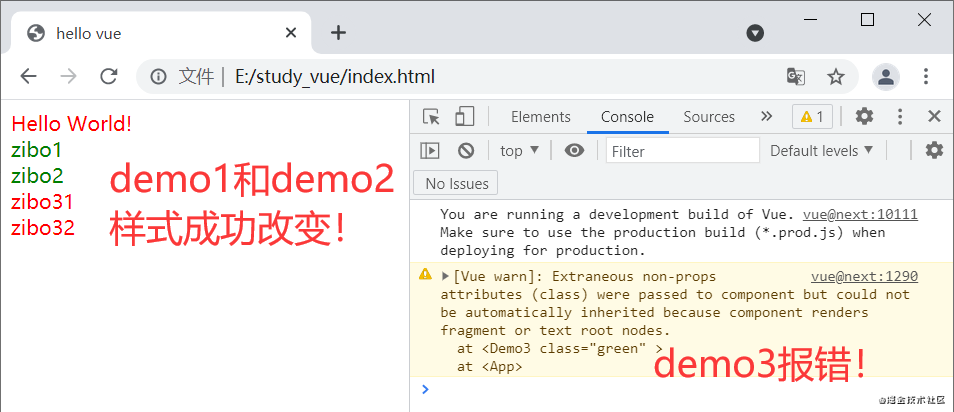Click the yellow warning icon in console
Screen dimensions: 954x412
(x=425, y=275)
